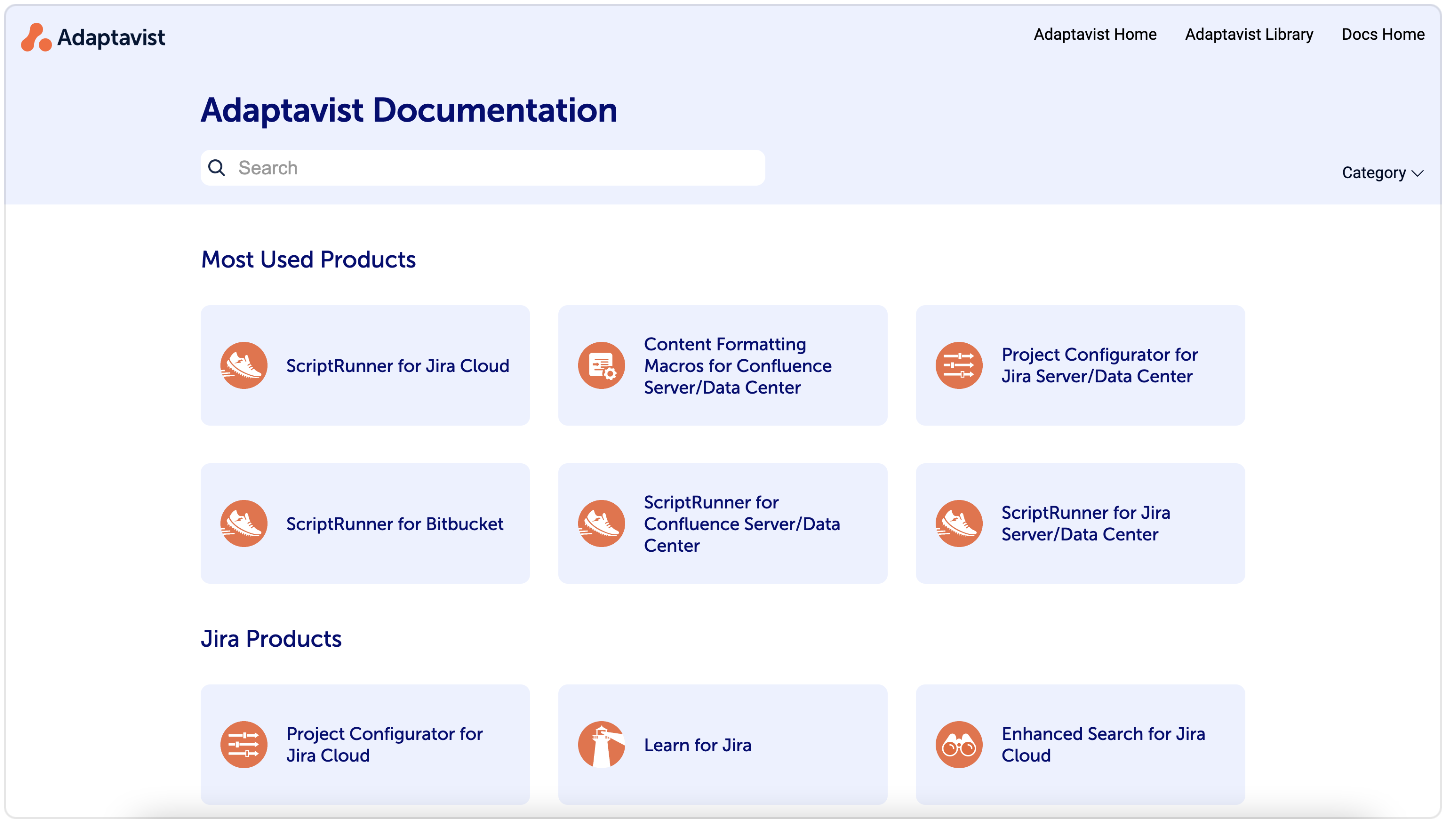Viewport: 1450px width, 824px height.
Task: Click Project Configurator for Jira Cloud icon
Action: [244, 745]
